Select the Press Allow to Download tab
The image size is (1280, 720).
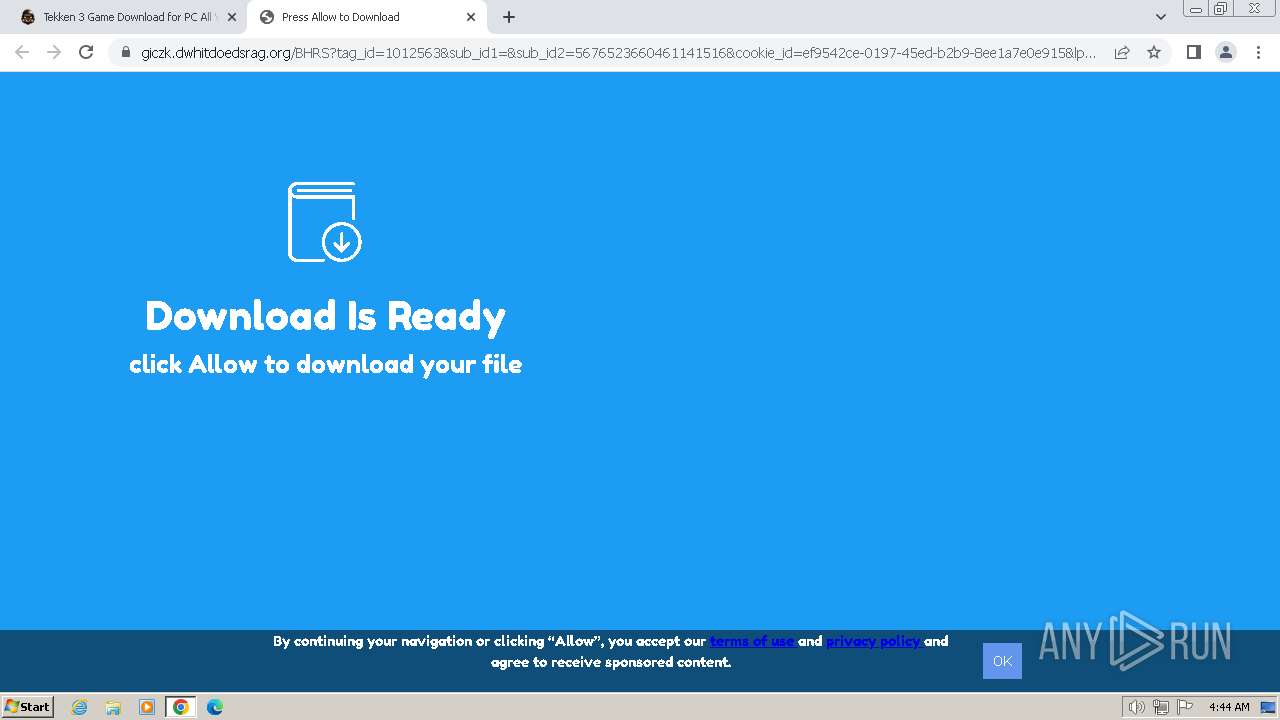pos(366,17)
